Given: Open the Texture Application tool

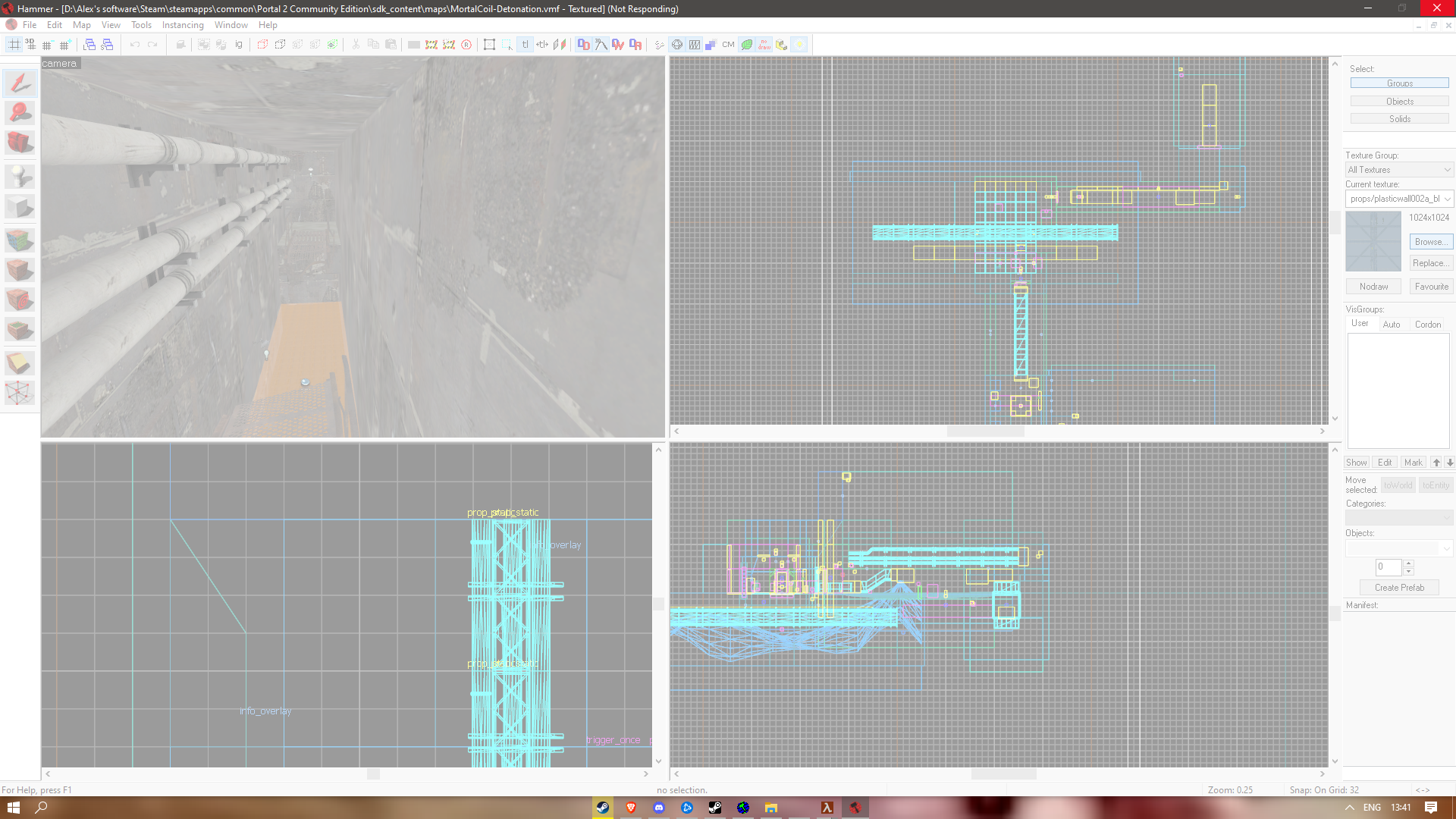Looking at the screenshot, I should pyautogui.click(x=20, y=240).
